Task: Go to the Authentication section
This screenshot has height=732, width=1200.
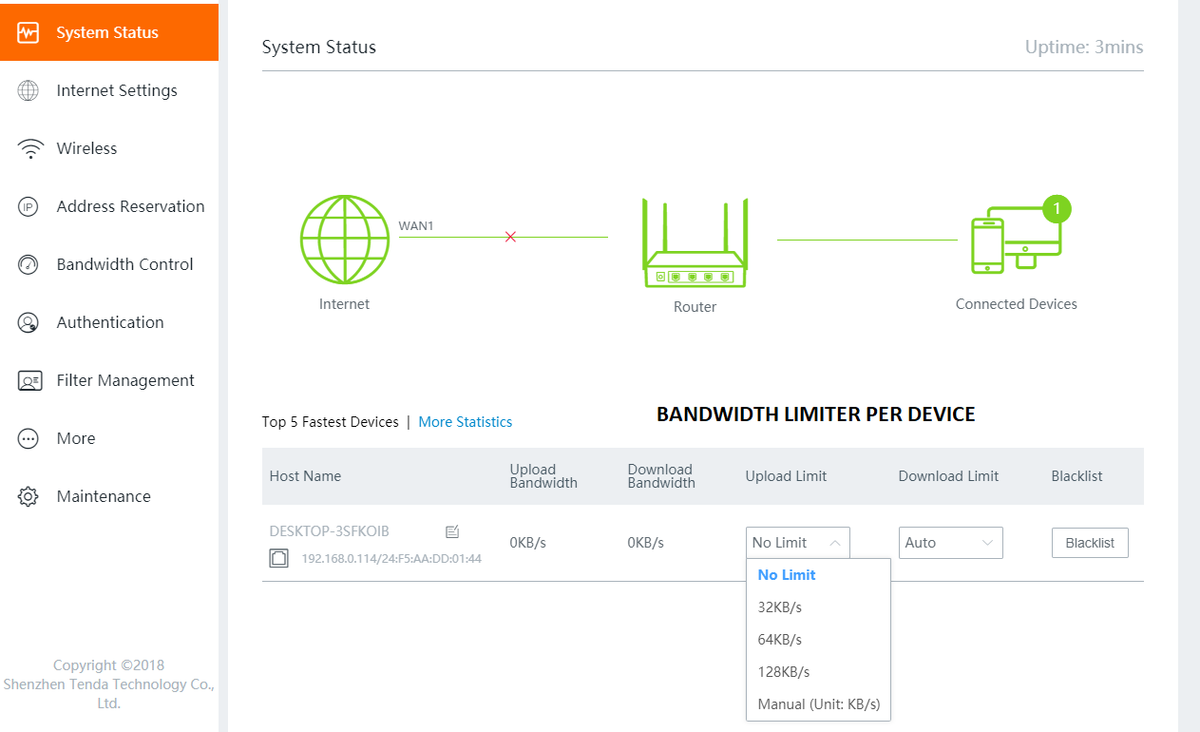Action: 110,323
